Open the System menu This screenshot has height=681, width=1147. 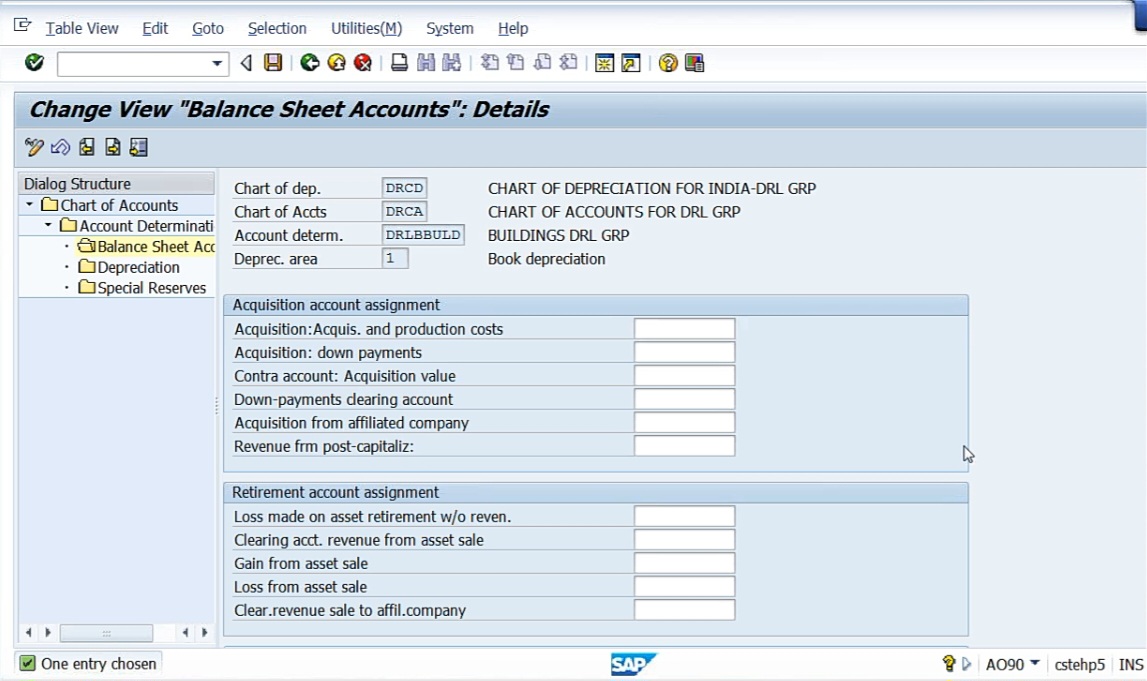[450, 29]
